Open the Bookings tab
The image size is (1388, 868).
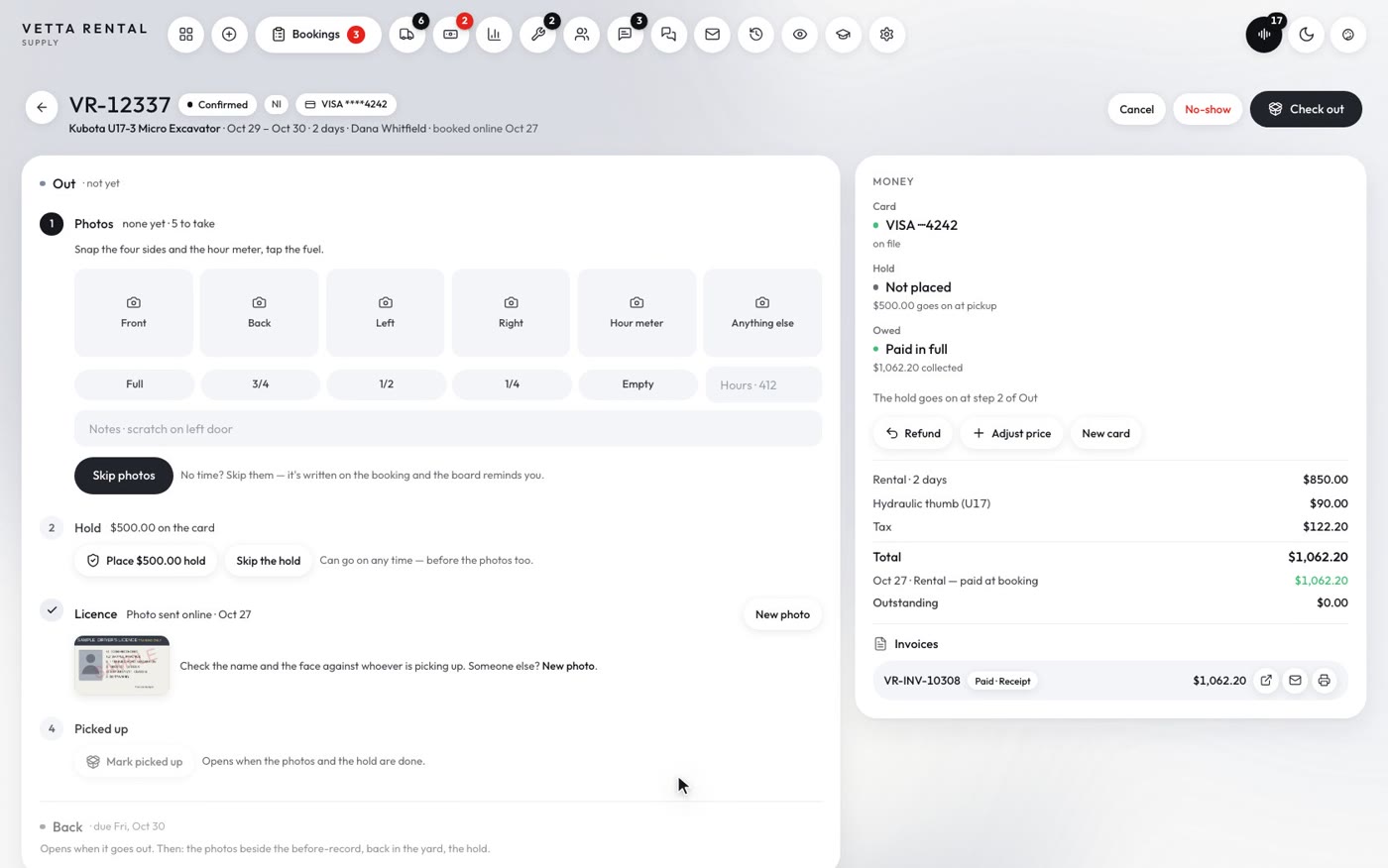318,35
